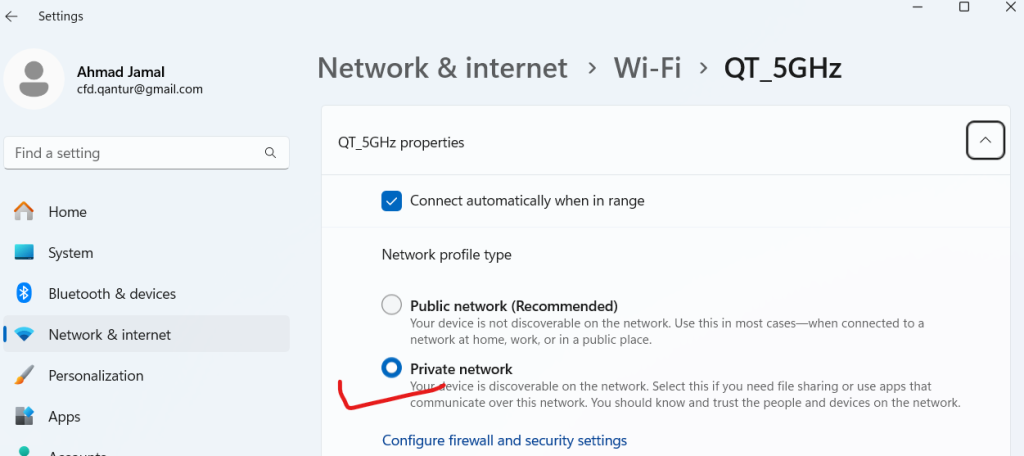Maximize the Settings window

point(964,7)
